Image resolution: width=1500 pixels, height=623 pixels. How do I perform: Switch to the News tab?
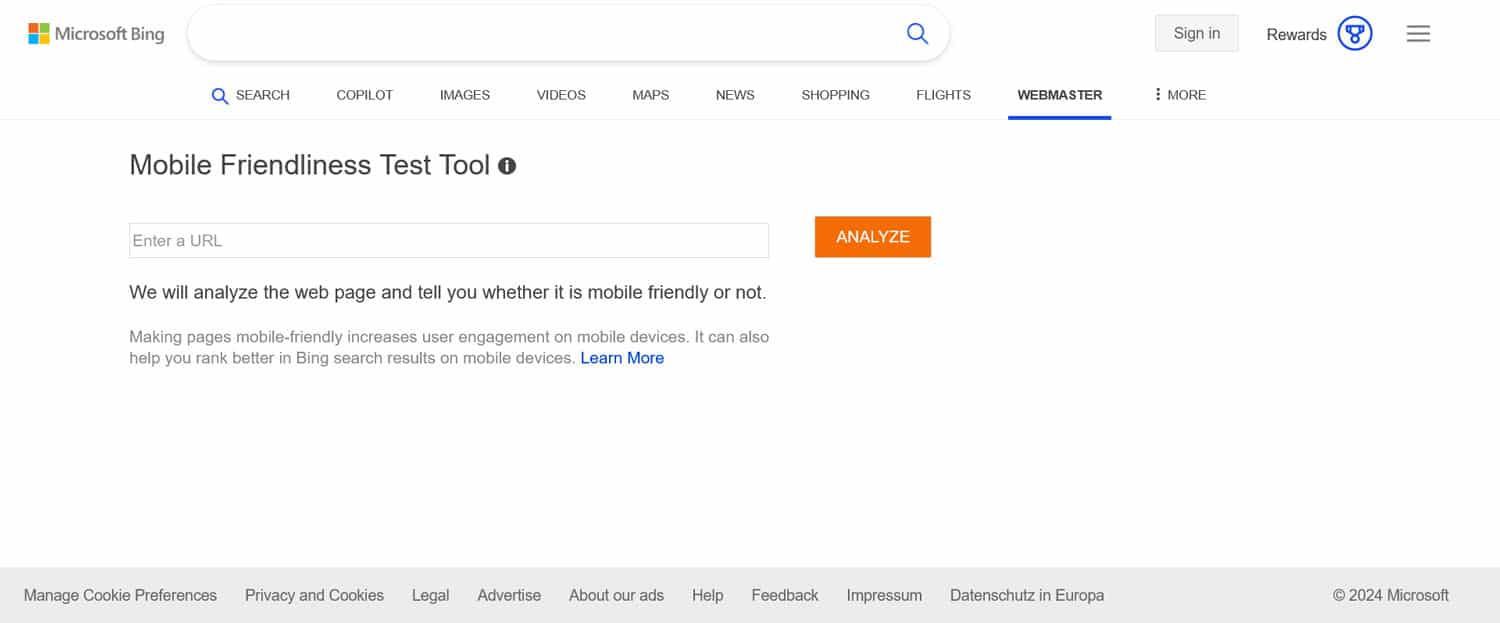735,95
